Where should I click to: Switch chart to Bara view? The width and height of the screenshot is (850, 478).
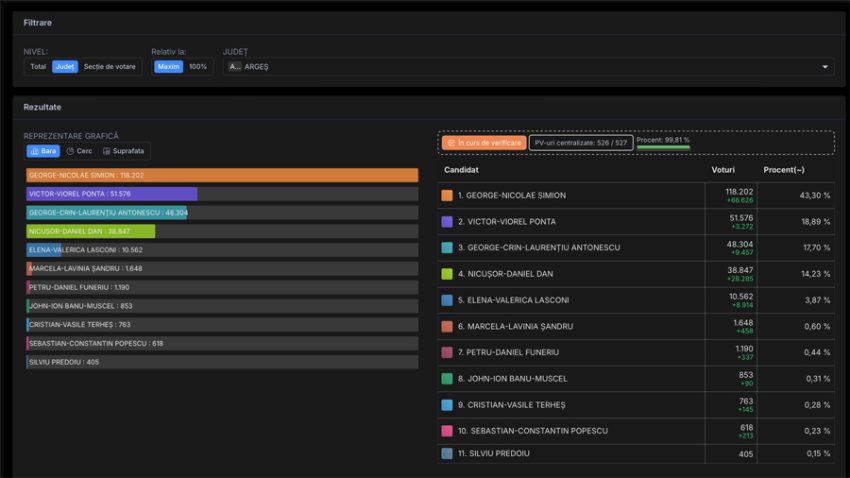(x=43, y=151)
